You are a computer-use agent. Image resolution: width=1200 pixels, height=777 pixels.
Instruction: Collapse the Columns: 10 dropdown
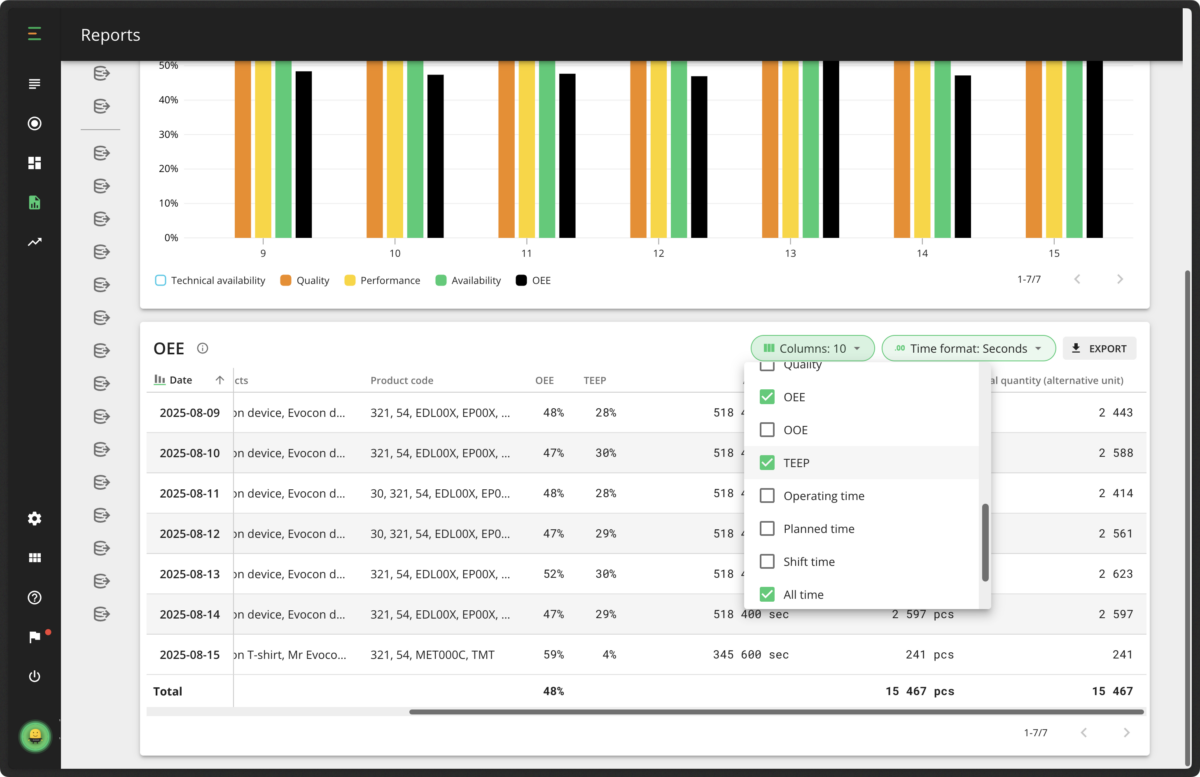812,349
